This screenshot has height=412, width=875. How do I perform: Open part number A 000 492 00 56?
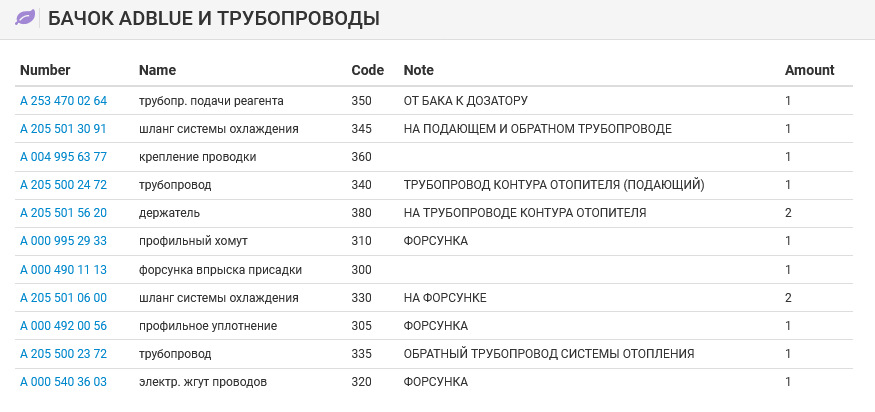coord(63,325)
